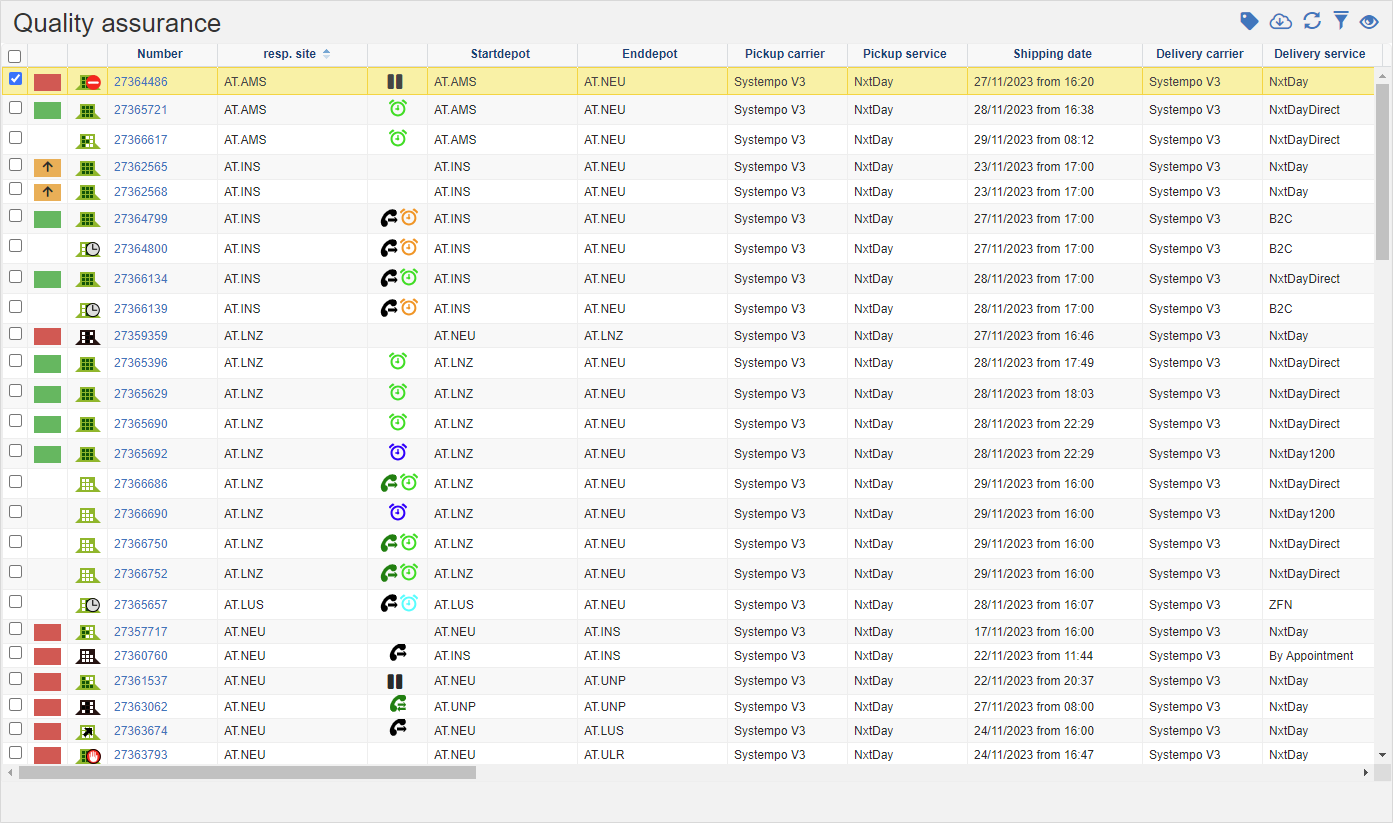Sort by the Shipping date column header
This screenshot has height=823, width=1393.
click(1052, 54)
